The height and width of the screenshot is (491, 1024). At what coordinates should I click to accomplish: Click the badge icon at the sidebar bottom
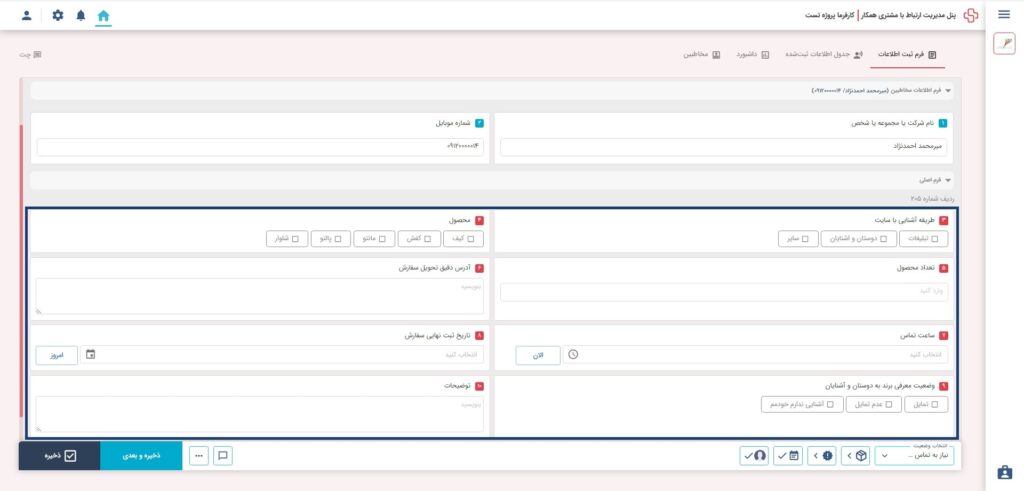point(1004,472)
